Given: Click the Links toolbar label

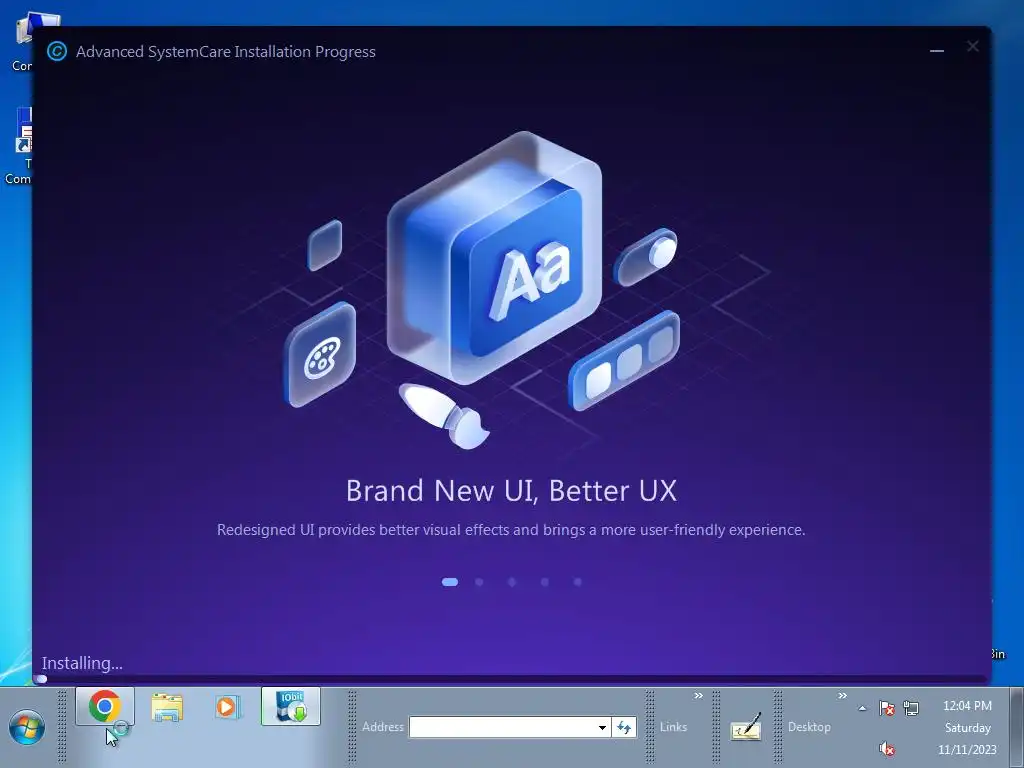Looking at the screenshot, I should coord(673,727).
